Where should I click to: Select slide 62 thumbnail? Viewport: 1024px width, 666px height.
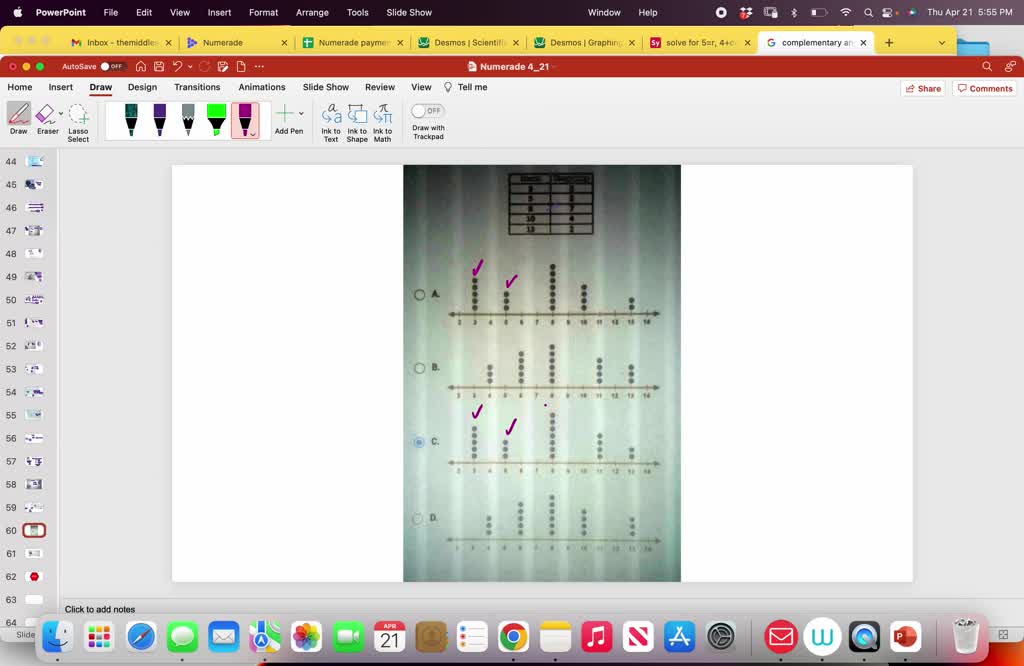tap(34, 577)
